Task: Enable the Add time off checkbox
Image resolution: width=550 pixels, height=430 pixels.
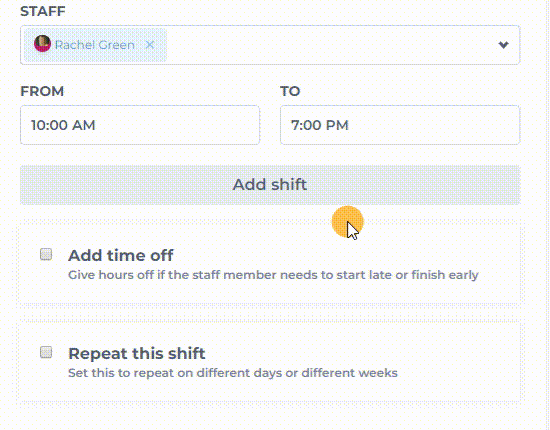Action: 46,254
